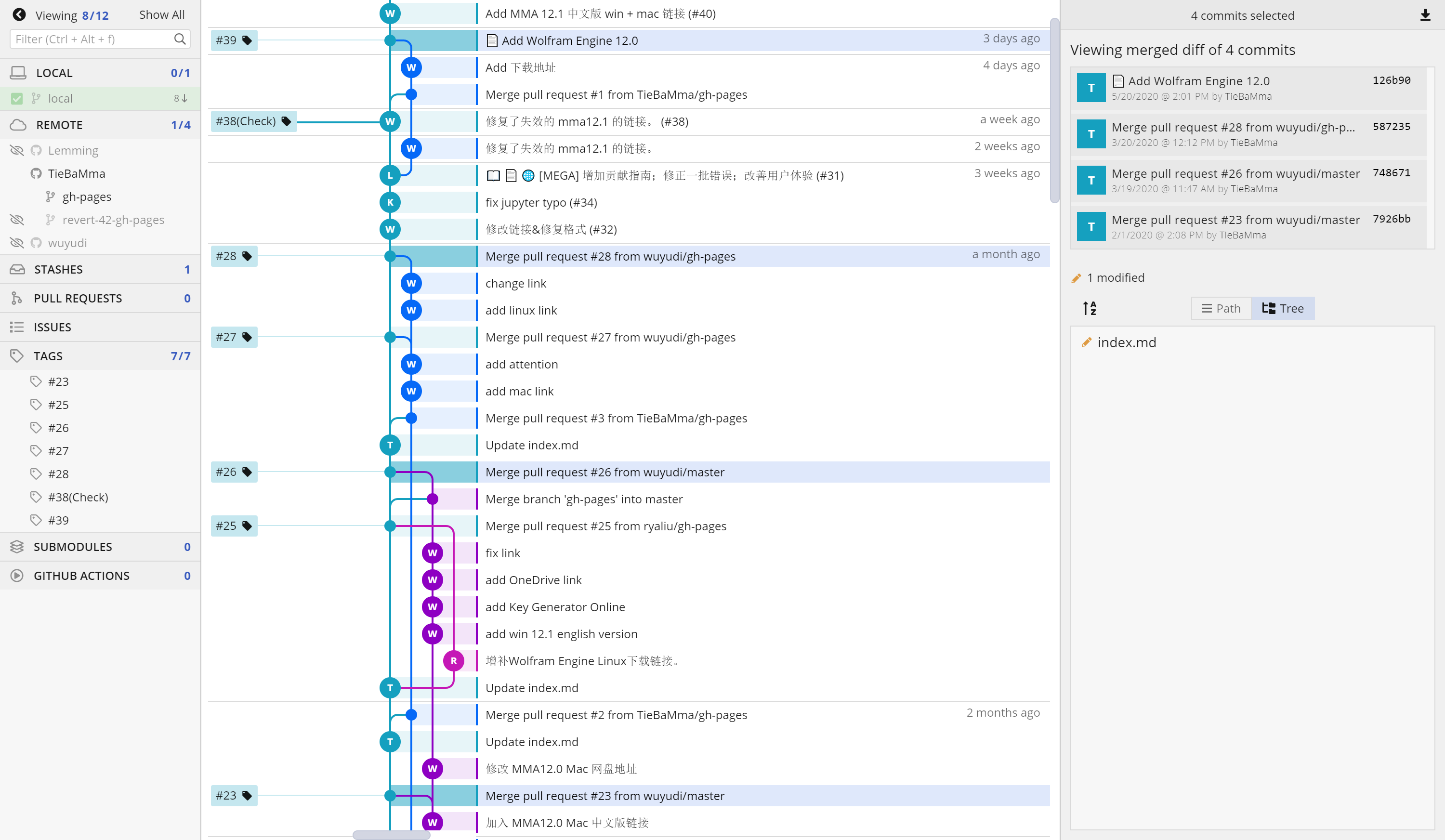Open the modified index.md file
This screenshot has height=840, width=1445.
(x=1127, y=342)
